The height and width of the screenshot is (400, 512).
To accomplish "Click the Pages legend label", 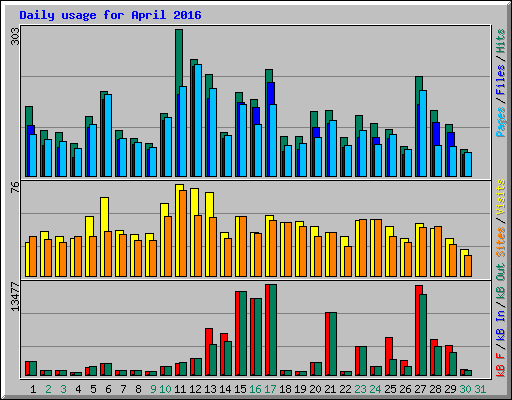I will (500, 122).
